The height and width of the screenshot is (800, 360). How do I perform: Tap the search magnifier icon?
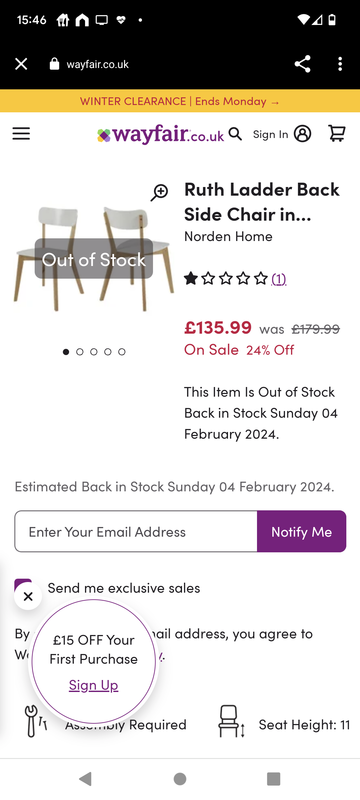tap(235, 134)
